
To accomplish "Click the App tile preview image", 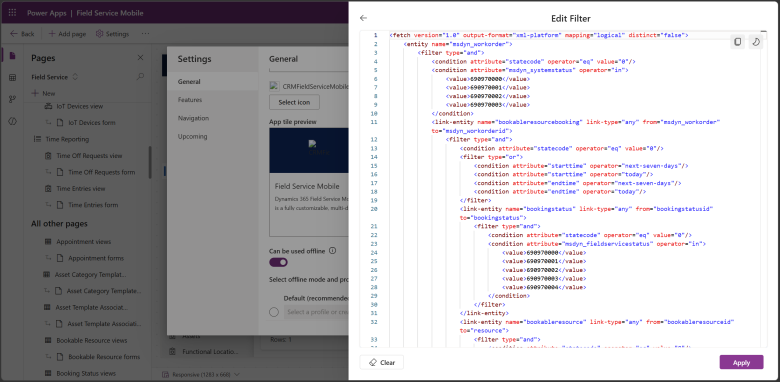I will [x=309, y=151].
